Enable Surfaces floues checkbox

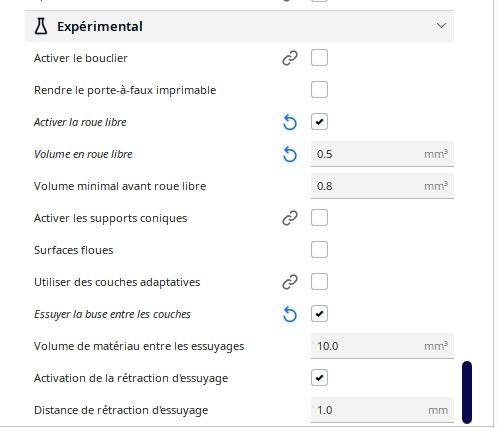[x=319, y=250]
